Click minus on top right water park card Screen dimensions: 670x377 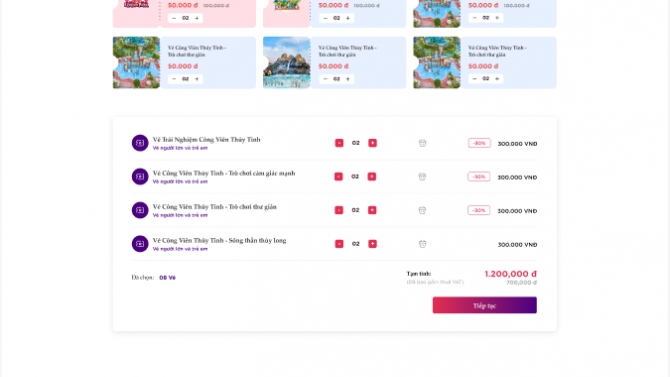coord(474,18)
